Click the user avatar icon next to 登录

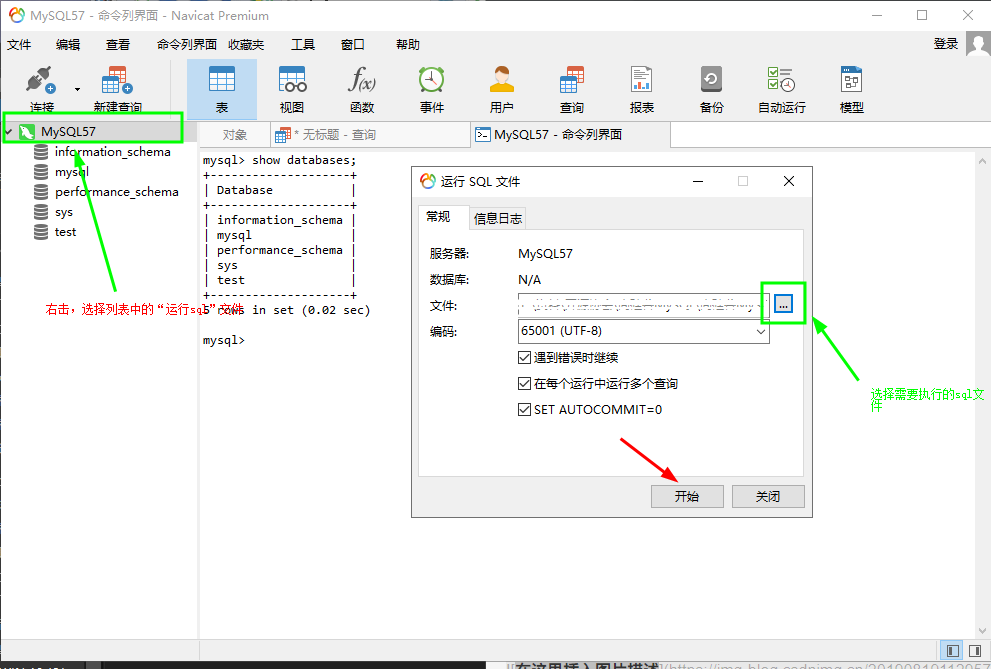click(x=978, y=45)
